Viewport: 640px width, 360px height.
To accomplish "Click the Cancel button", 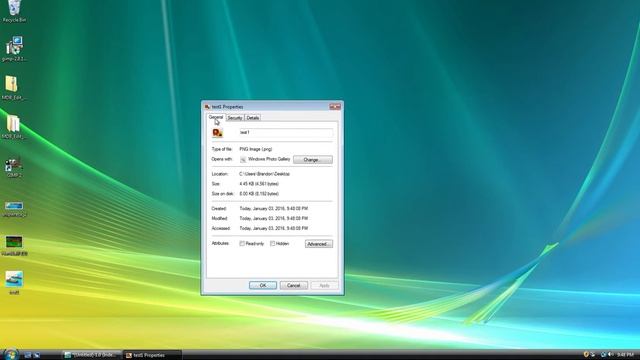I will tap(294, 285).
